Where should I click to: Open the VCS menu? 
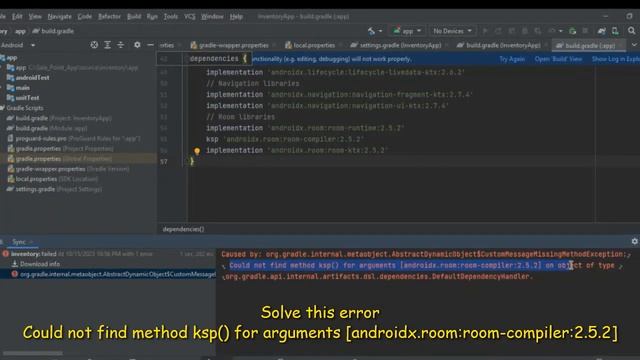click(x=189, y=17)
